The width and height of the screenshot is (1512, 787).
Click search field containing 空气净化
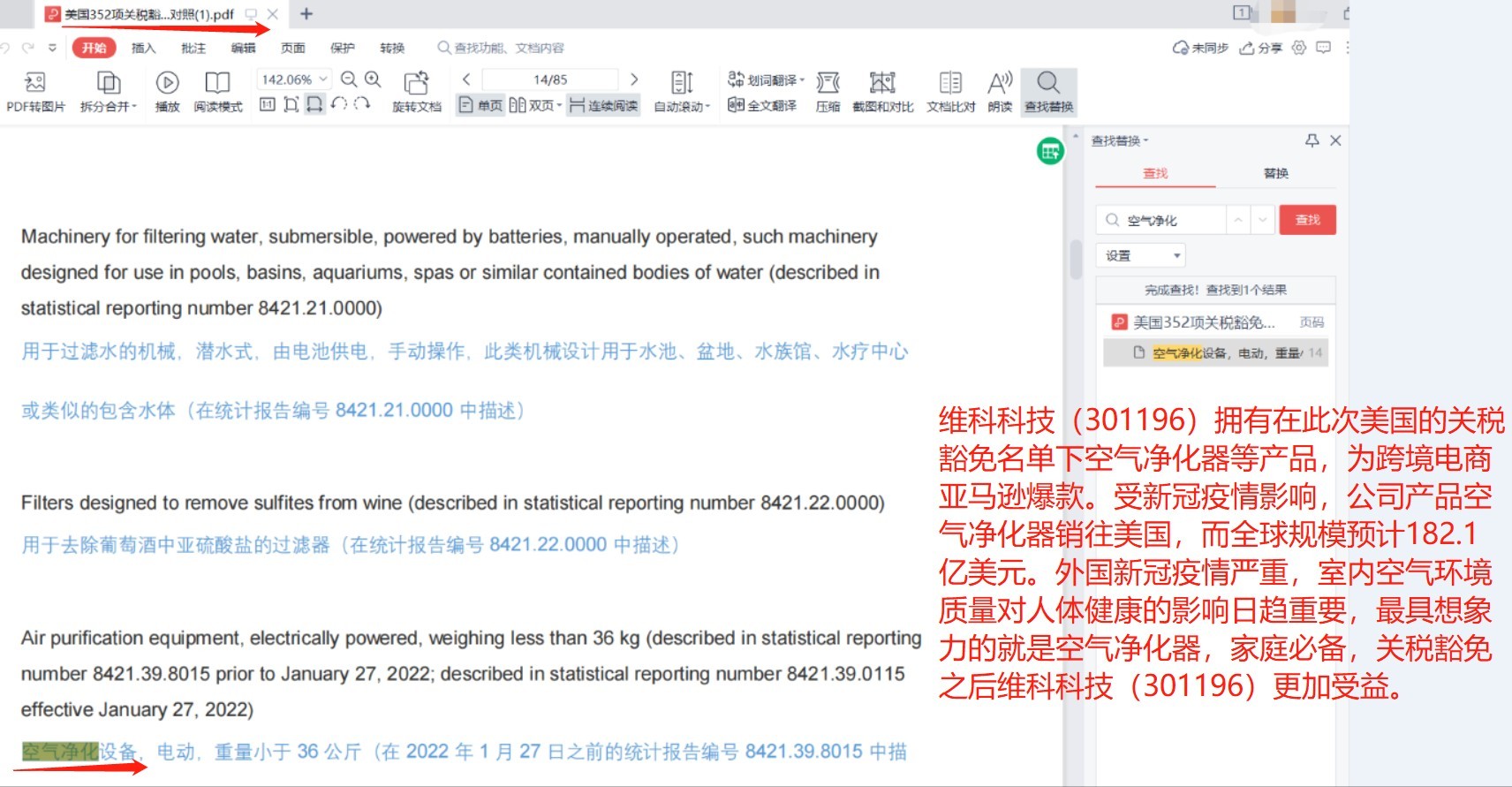click(x=1161, y=220)
